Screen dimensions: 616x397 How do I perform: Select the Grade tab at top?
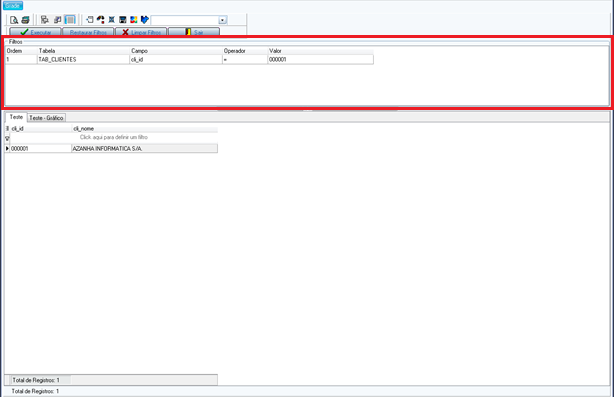(13, 5)
